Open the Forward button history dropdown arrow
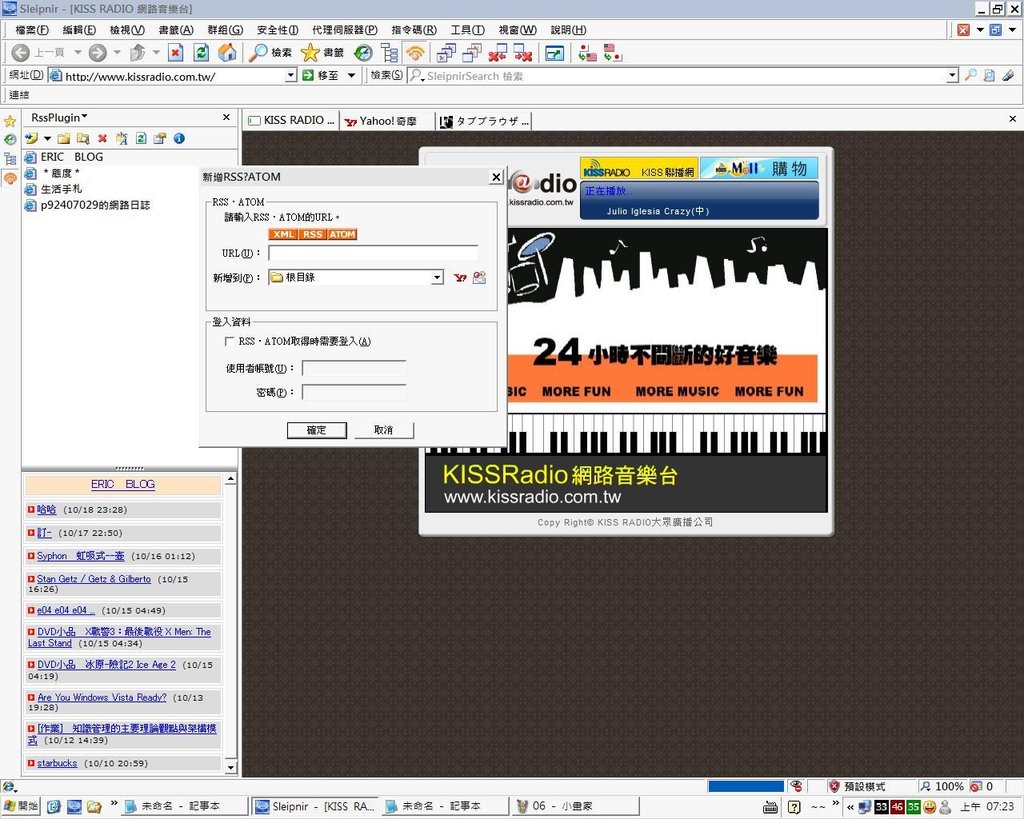The height and width of the screenshot is (819, 1024). pyautogui.click(x=117, y=53)
